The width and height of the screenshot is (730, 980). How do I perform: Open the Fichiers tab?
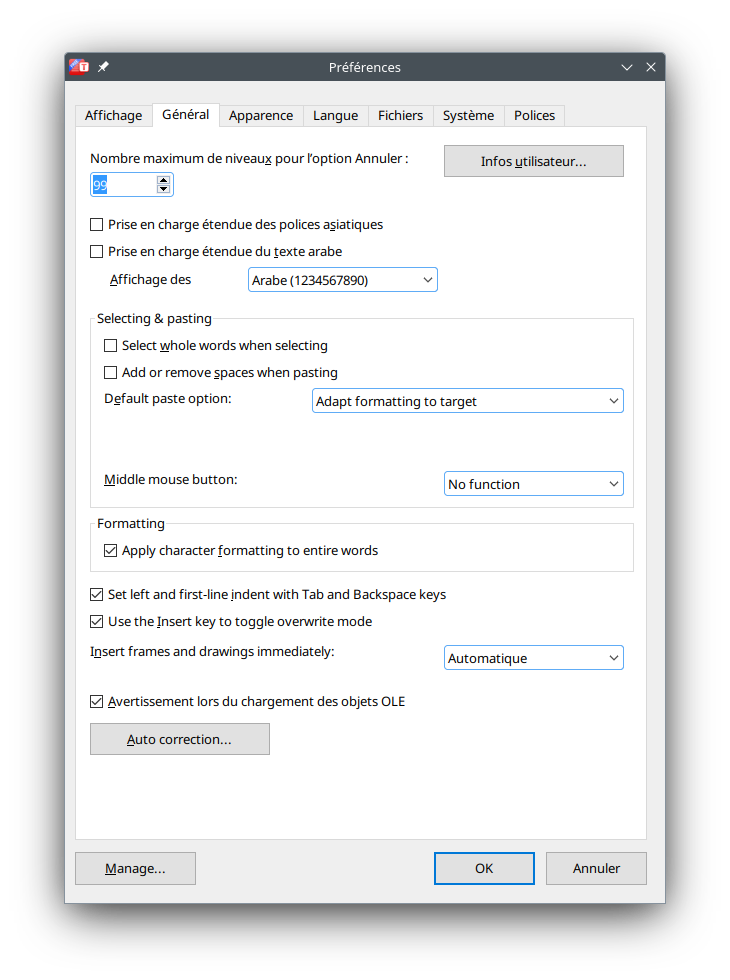pyautogui.click(x=400, y=116)
